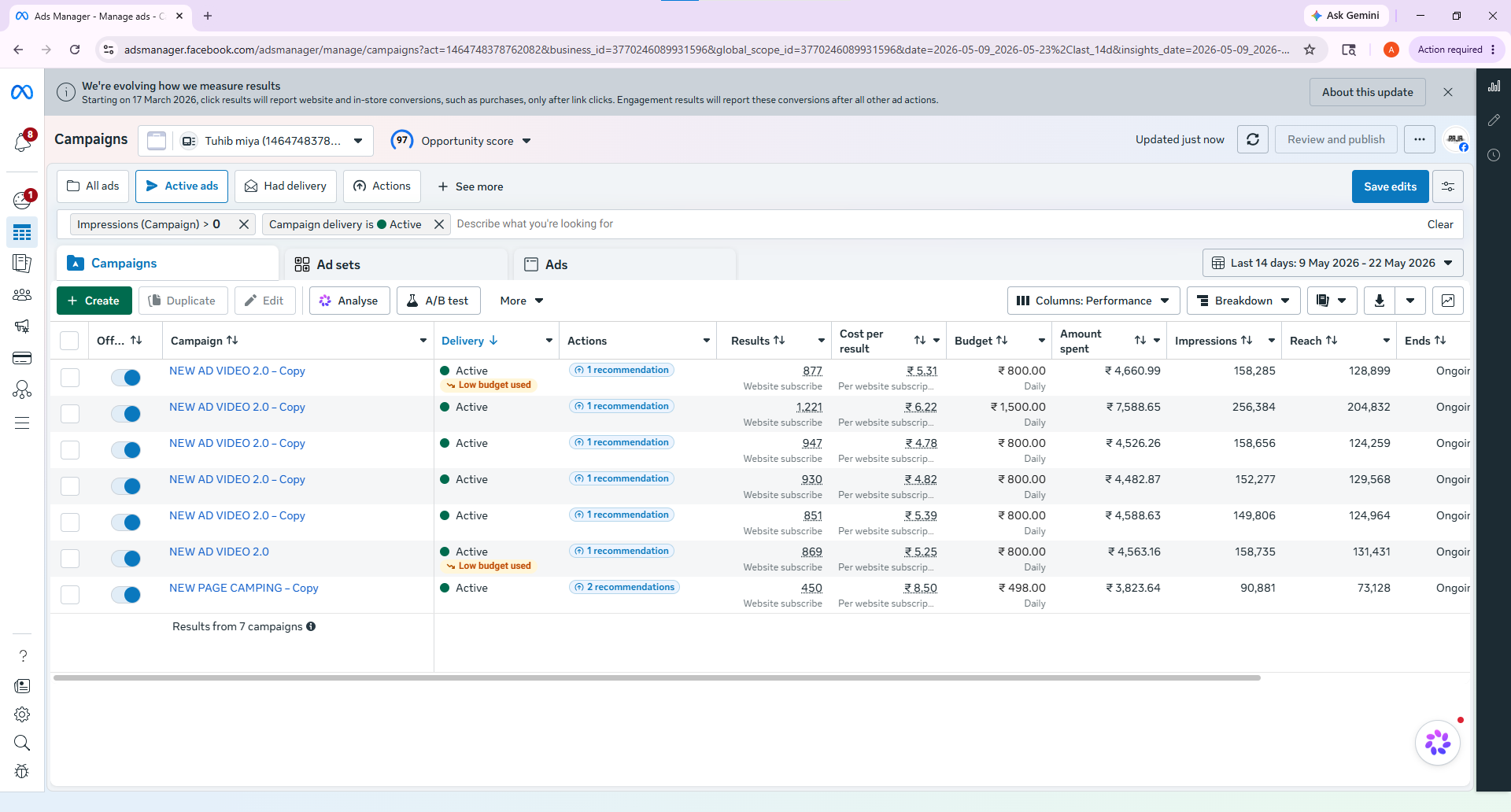The height and width of the screenshot is (812, 1511).
Task: Expand the Breakdown dropdown
Action: tap(1243, 301)
